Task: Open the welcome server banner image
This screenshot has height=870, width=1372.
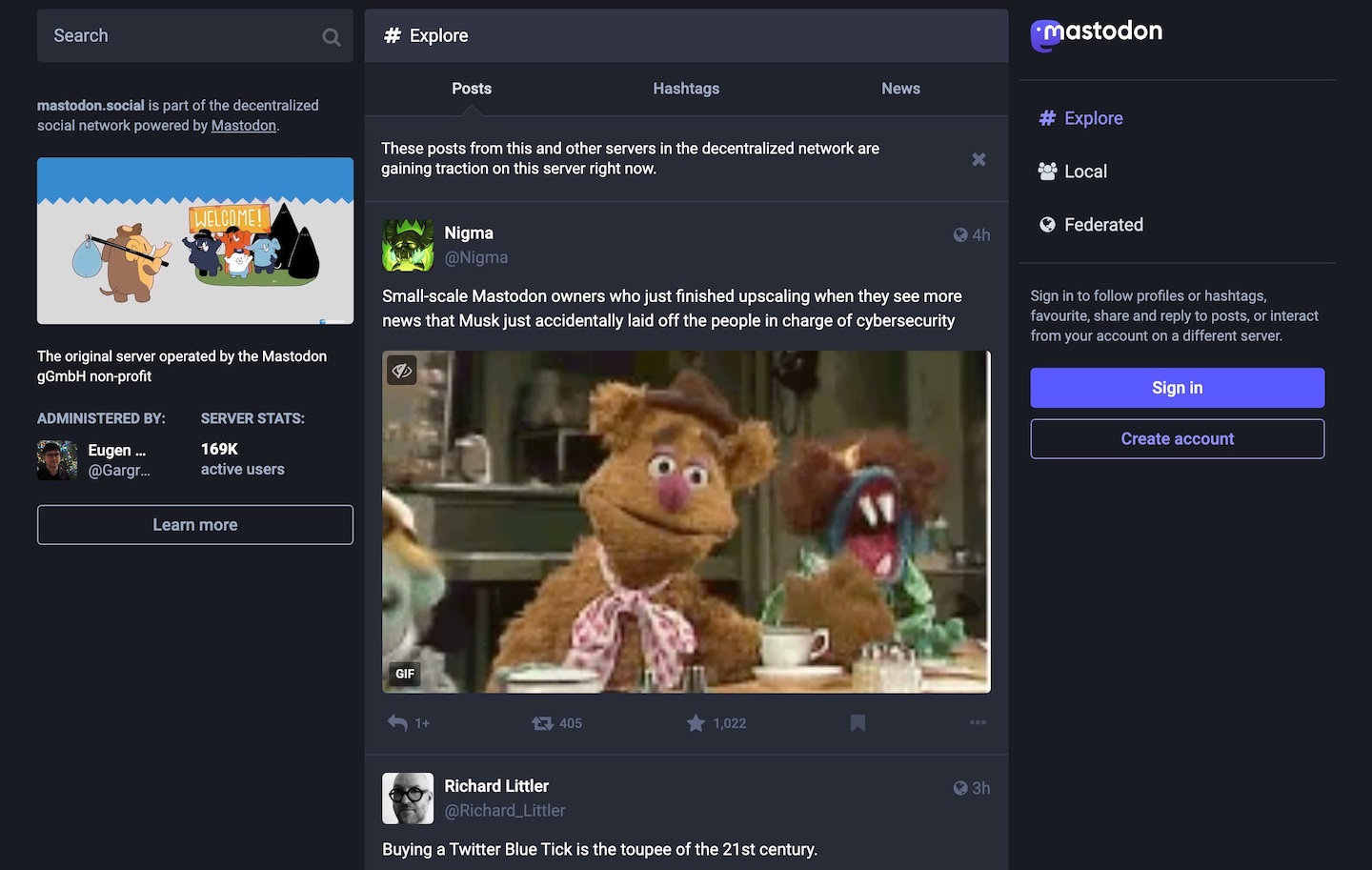Action: pos(195,241)
